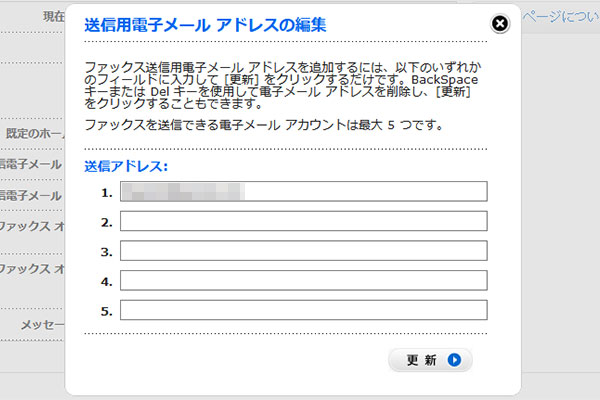The height and width of the screenshot is (400, 600).
Task: Click the メッセー label in the background
Action: (43, 325)
